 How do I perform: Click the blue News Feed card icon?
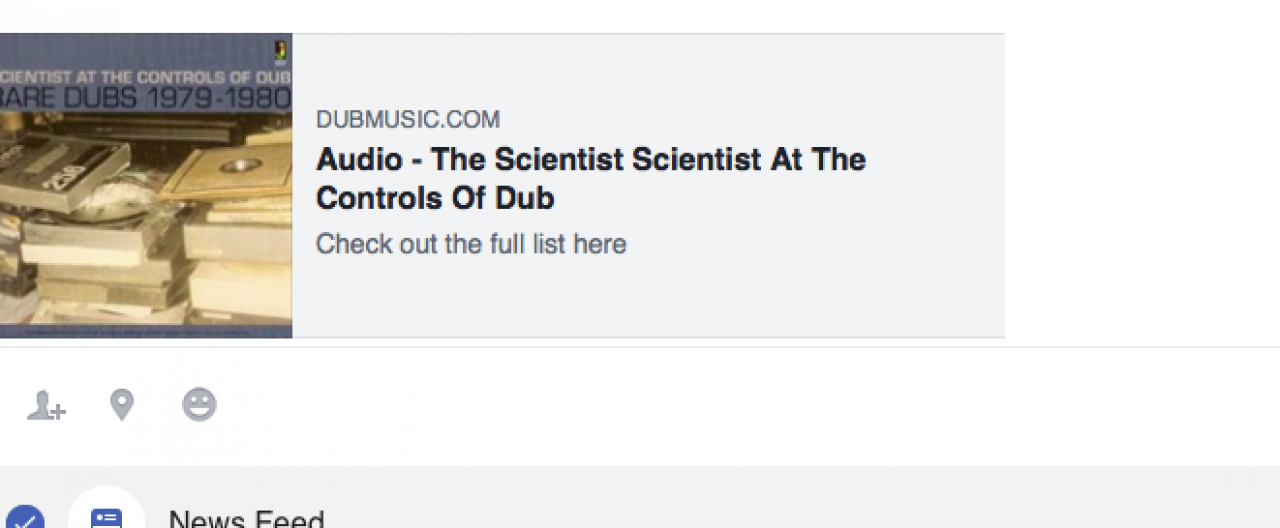click(106, 518)
